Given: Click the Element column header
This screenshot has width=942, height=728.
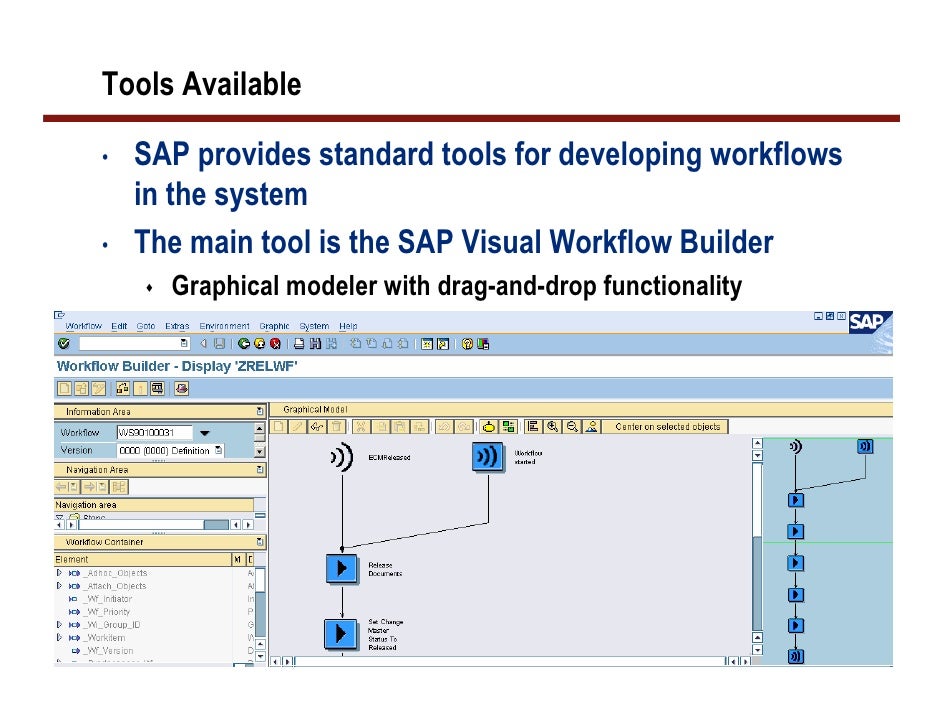Looking at the screenshot, I should (x=142, y=559).
